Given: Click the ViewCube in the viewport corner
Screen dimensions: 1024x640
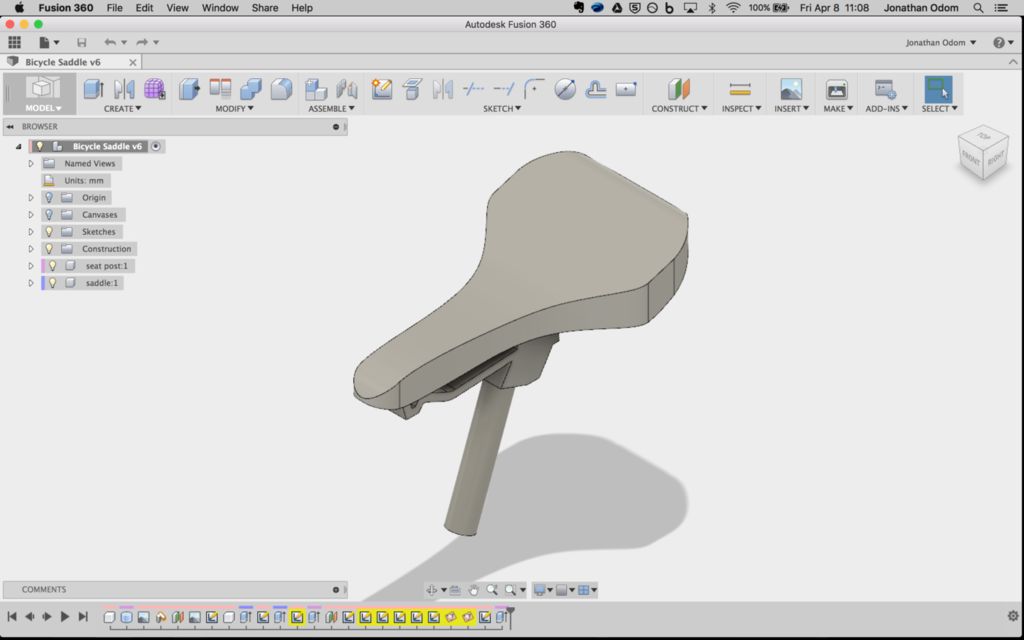Looking at the screenshot, I should [982, 153].
